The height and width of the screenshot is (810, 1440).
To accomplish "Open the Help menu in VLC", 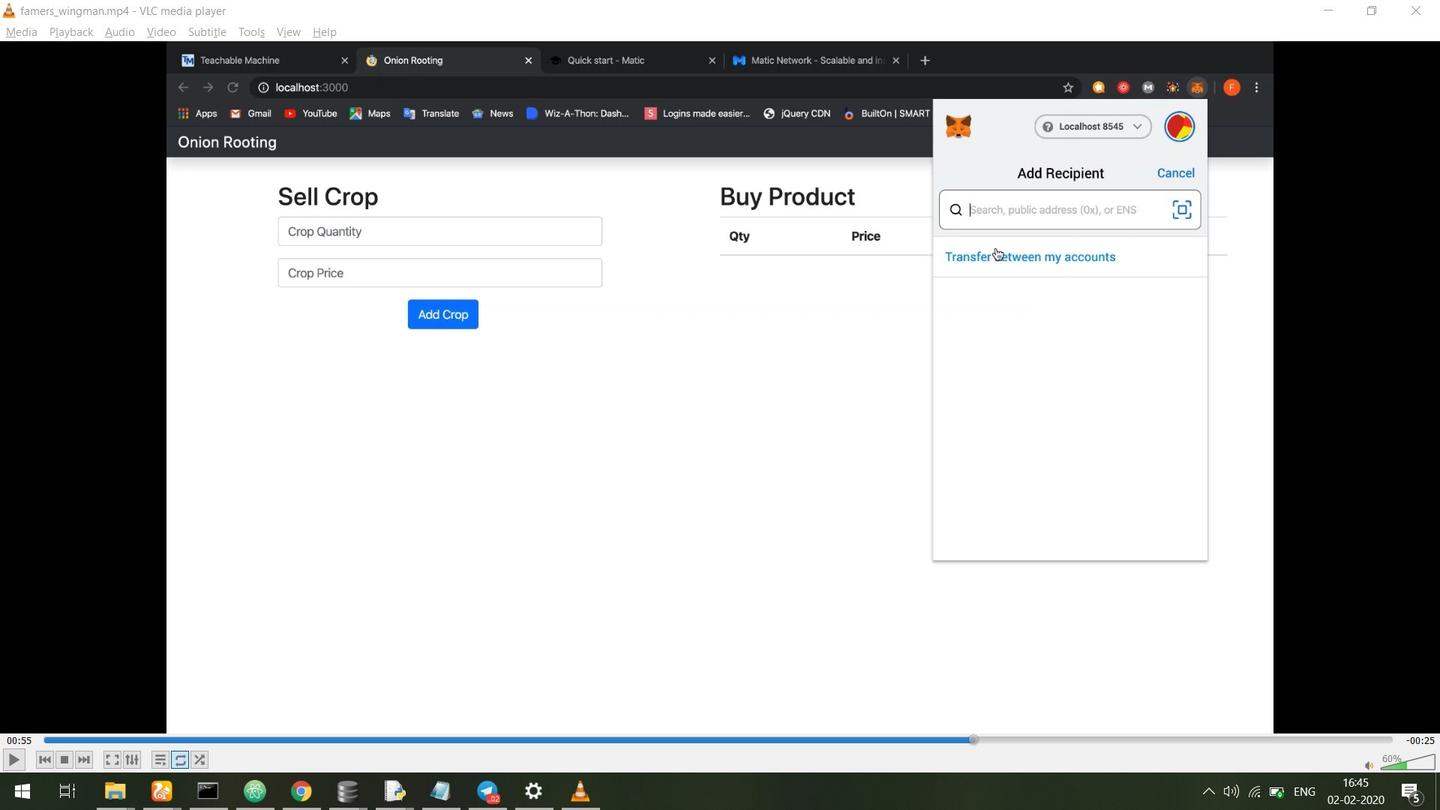I will [324, 32].
